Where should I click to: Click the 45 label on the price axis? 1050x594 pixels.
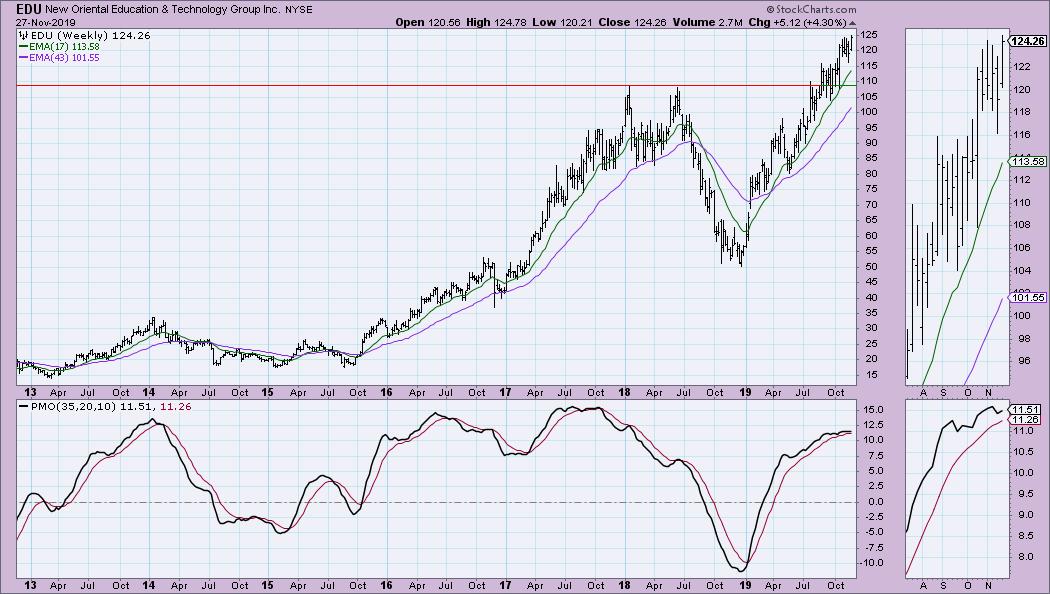pos(869,282)
